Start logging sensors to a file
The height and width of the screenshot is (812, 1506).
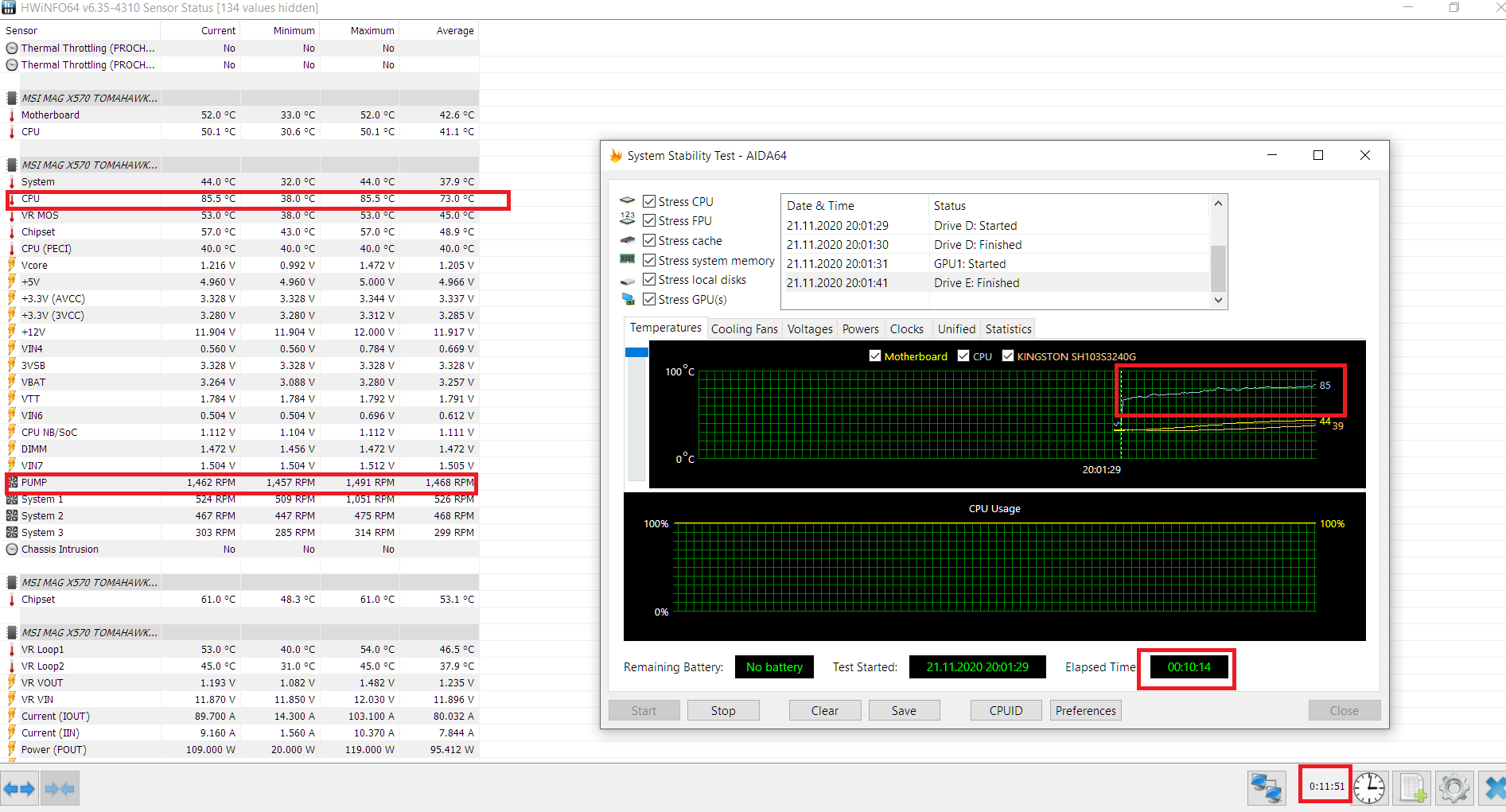pos(1412,787)
